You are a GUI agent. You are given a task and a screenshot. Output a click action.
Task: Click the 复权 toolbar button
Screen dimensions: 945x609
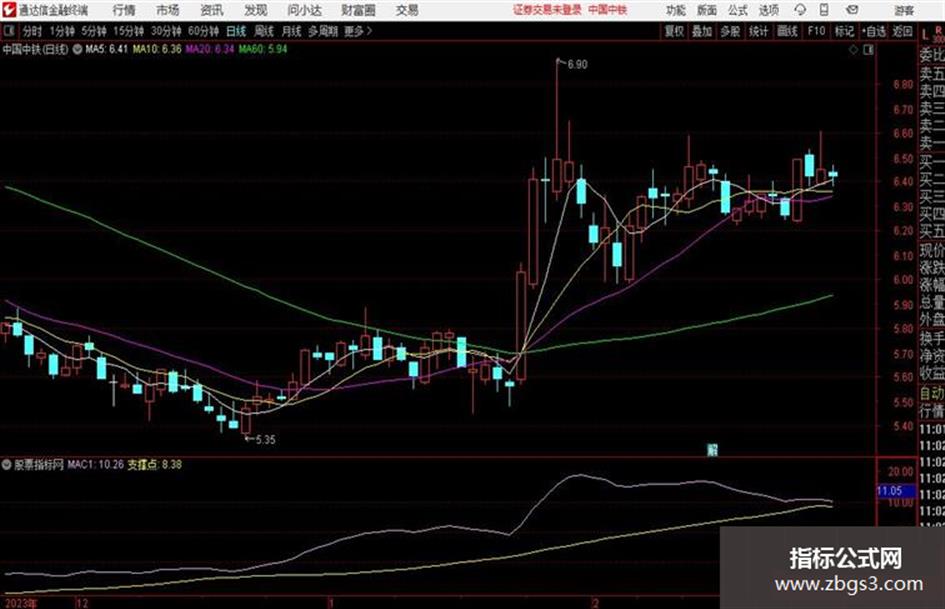[x=674, y=31]
